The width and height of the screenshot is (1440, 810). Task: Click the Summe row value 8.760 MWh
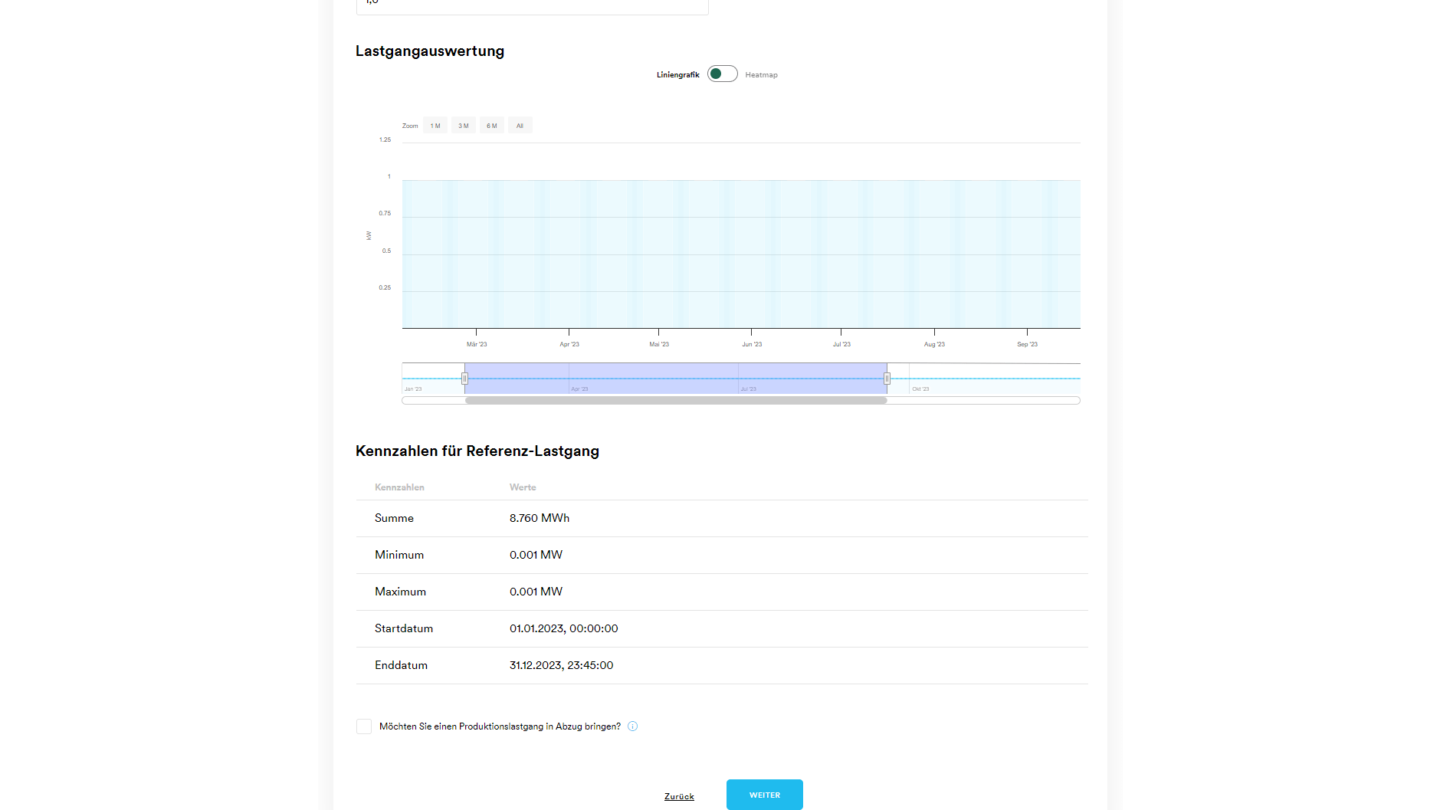pos(539,518)
